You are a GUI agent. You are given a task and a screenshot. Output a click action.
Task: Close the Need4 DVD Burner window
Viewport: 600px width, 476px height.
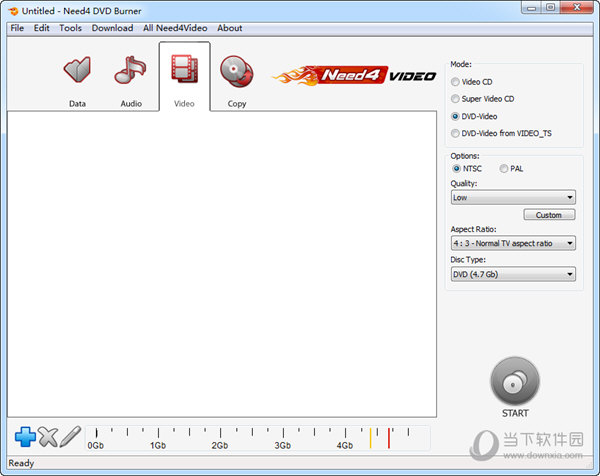point(577,8)
